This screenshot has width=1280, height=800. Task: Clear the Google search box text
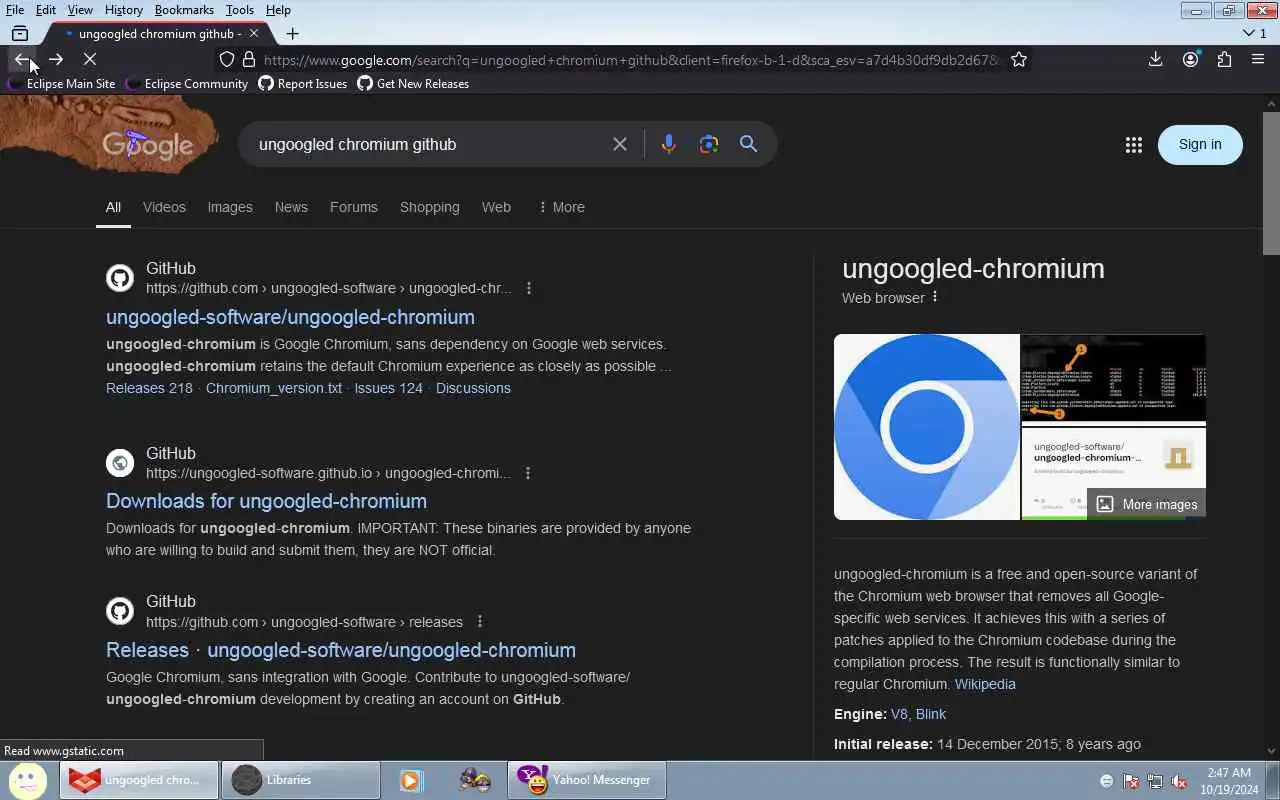click(620, 144)
